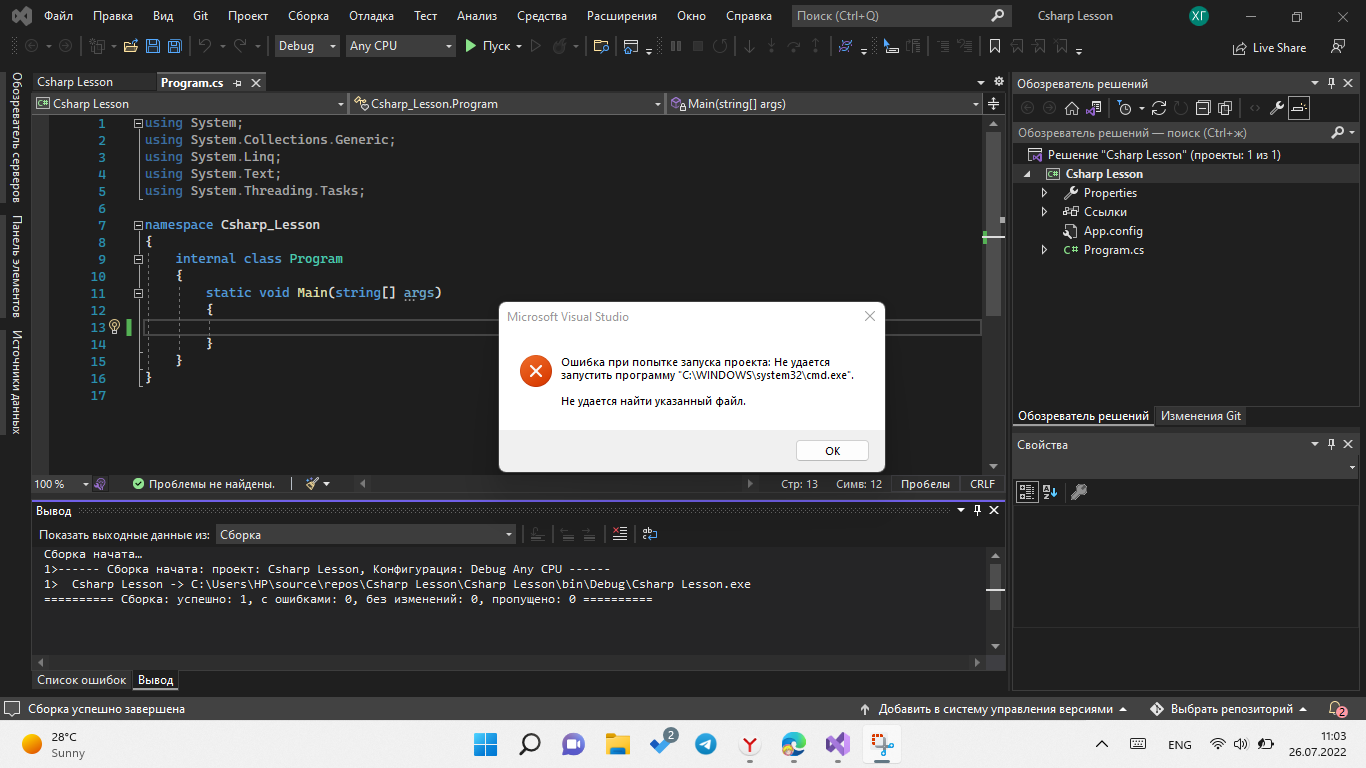Viewport: 1366px width, 768px height.
Task: Click the Вывод panel's vertical scrollbar
Action: click(994, 600)
